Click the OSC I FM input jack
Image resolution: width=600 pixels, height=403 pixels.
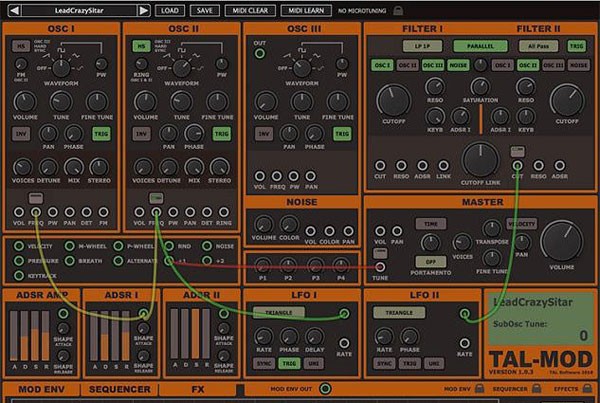(103, 212)
